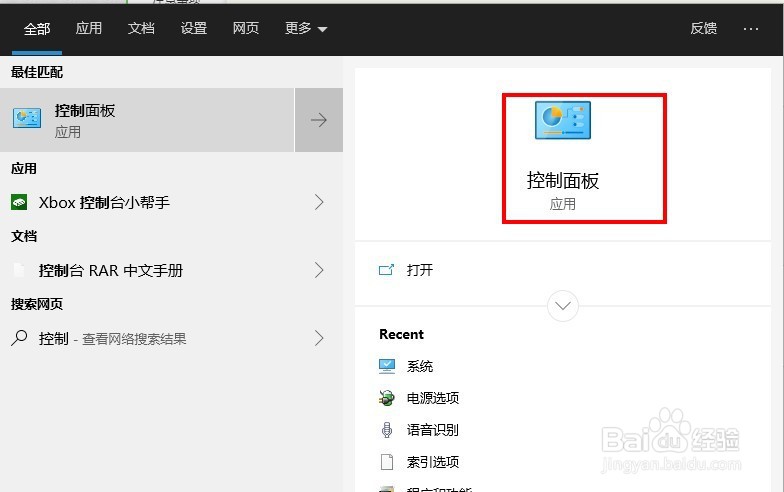Expand chevron for 控制 web search

[319, 338]
